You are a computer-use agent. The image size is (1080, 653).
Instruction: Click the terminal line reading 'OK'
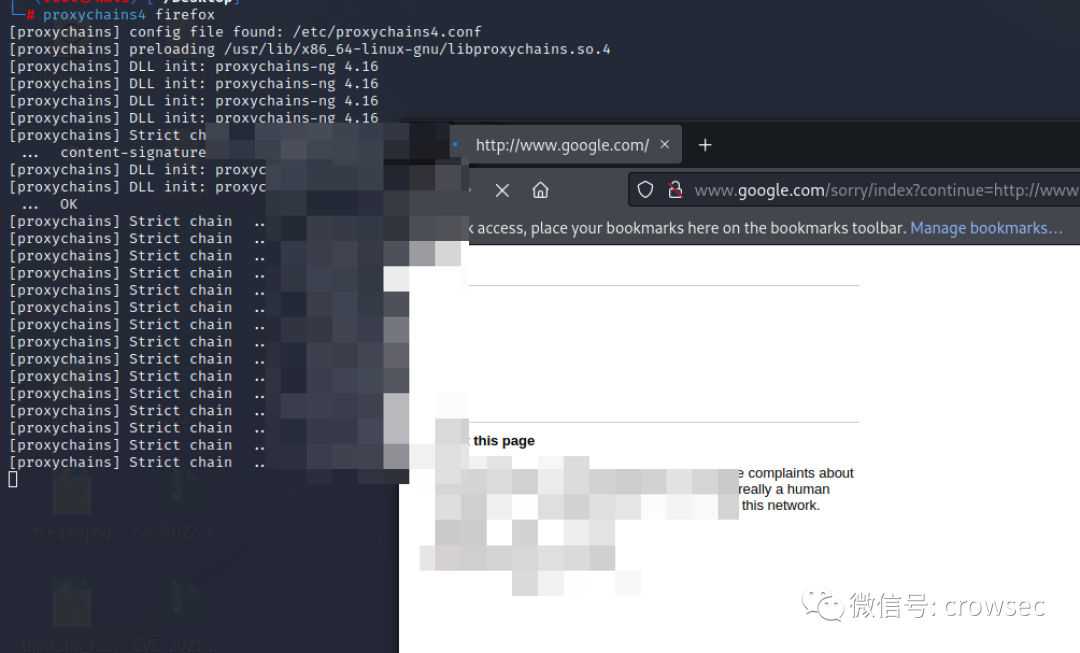(x=68, y=204)
